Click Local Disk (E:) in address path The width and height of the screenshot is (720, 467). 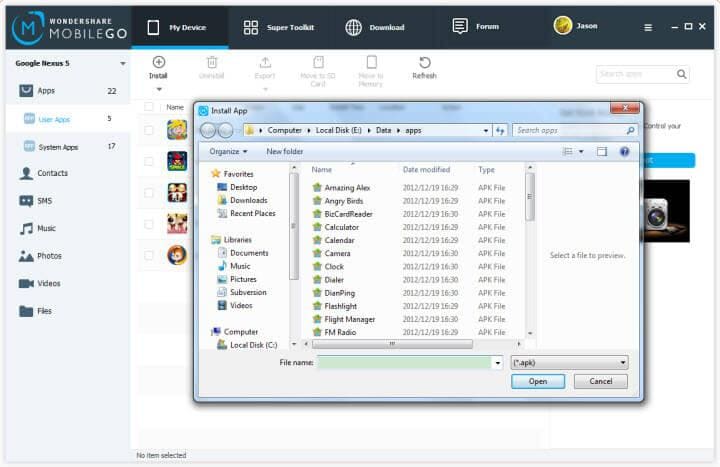coord(339,131)
